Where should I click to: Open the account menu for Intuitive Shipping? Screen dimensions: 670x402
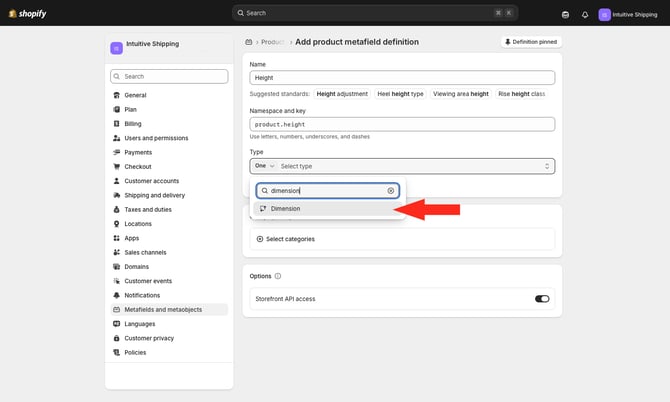tap(632, 14)
